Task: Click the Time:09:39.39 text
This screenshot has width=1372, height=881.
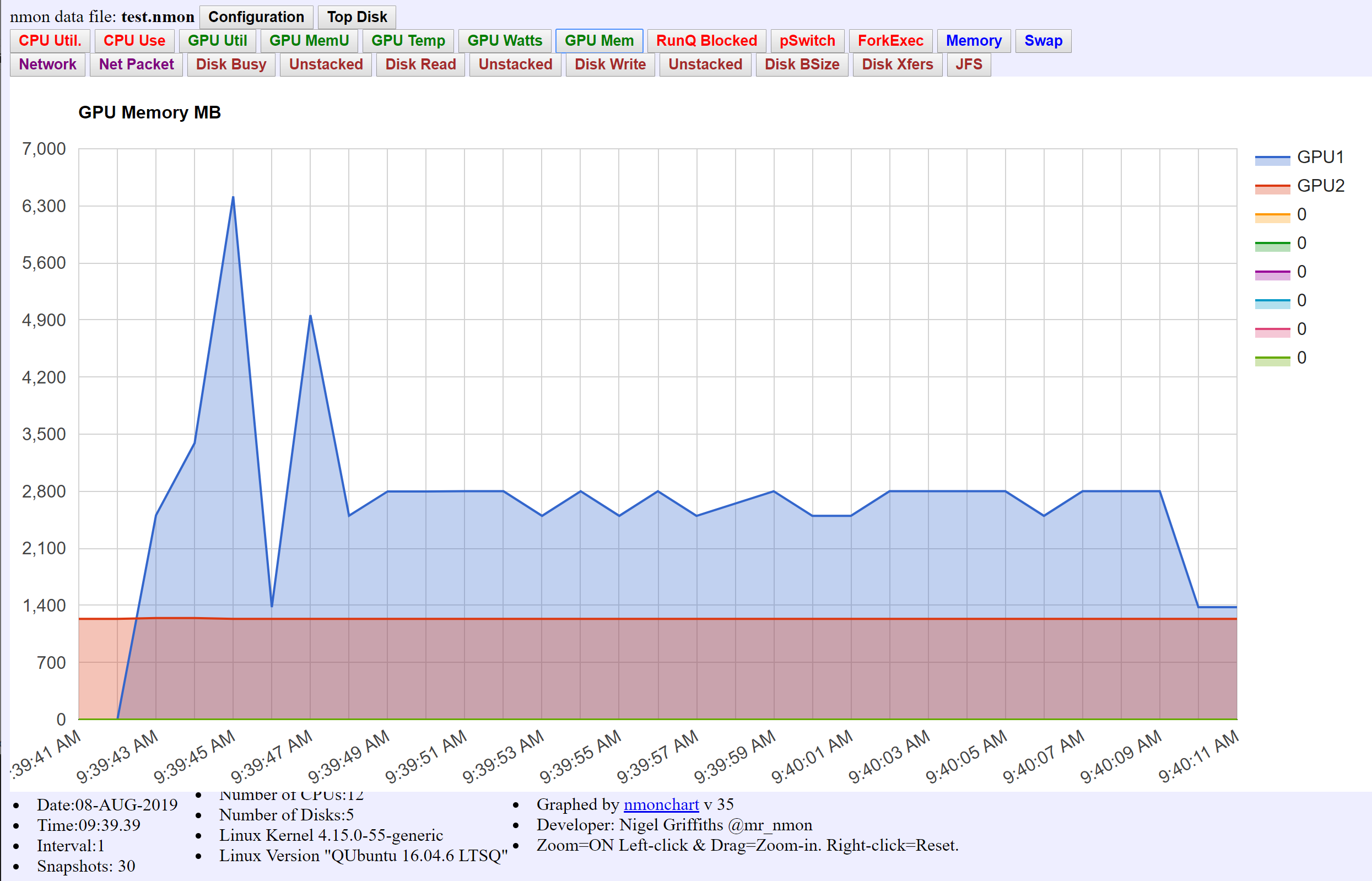Action: pyautogui.click(x=89, y=825)
